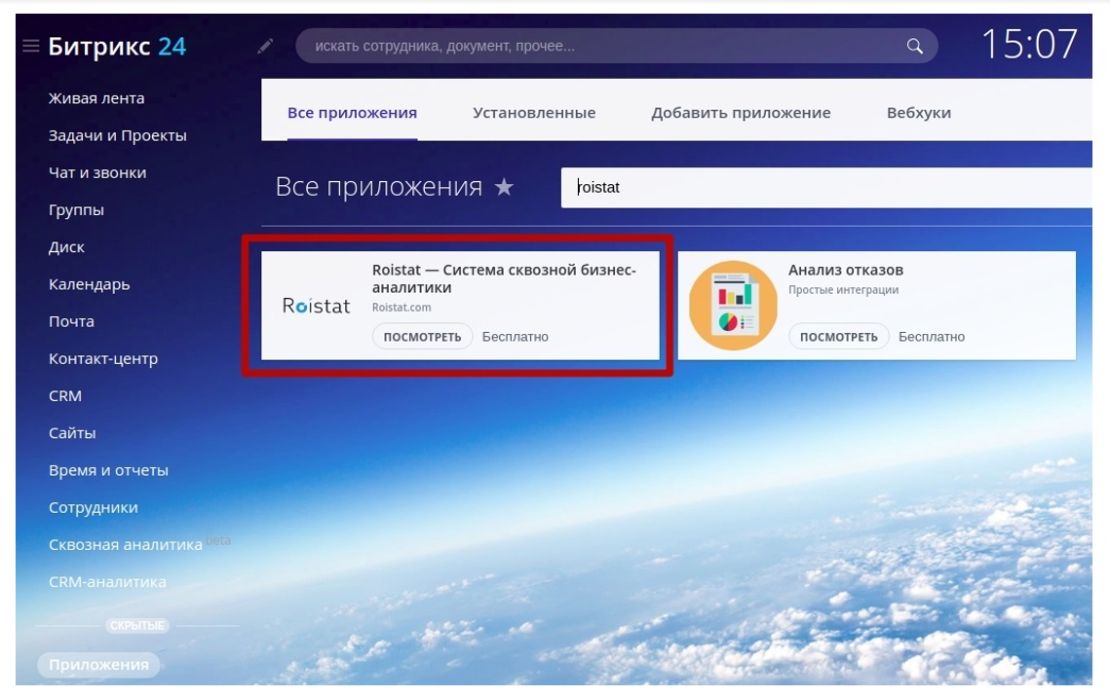Image resolution: width=1110 pixels, height=697 pixels.
Task: Open CRM-аналитика in the sidebar
Action: [108, 582]
